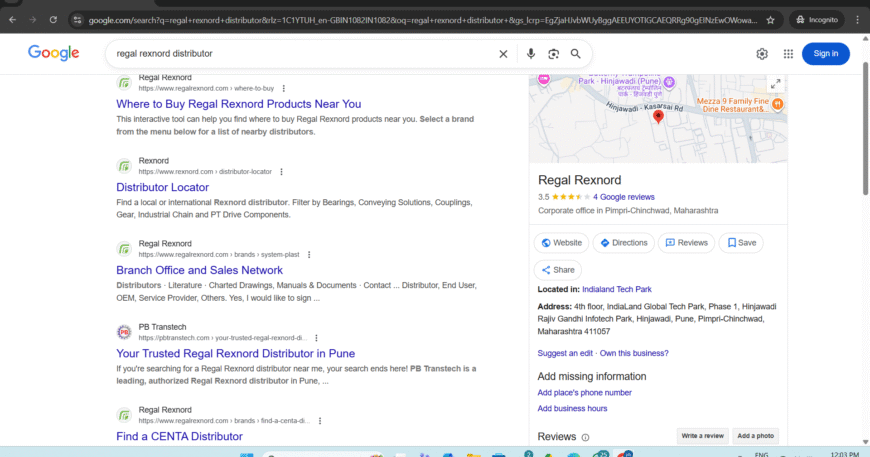This screenshot has width=870, height=457.
Task: Open Google search settings gear
Action: 762,54
